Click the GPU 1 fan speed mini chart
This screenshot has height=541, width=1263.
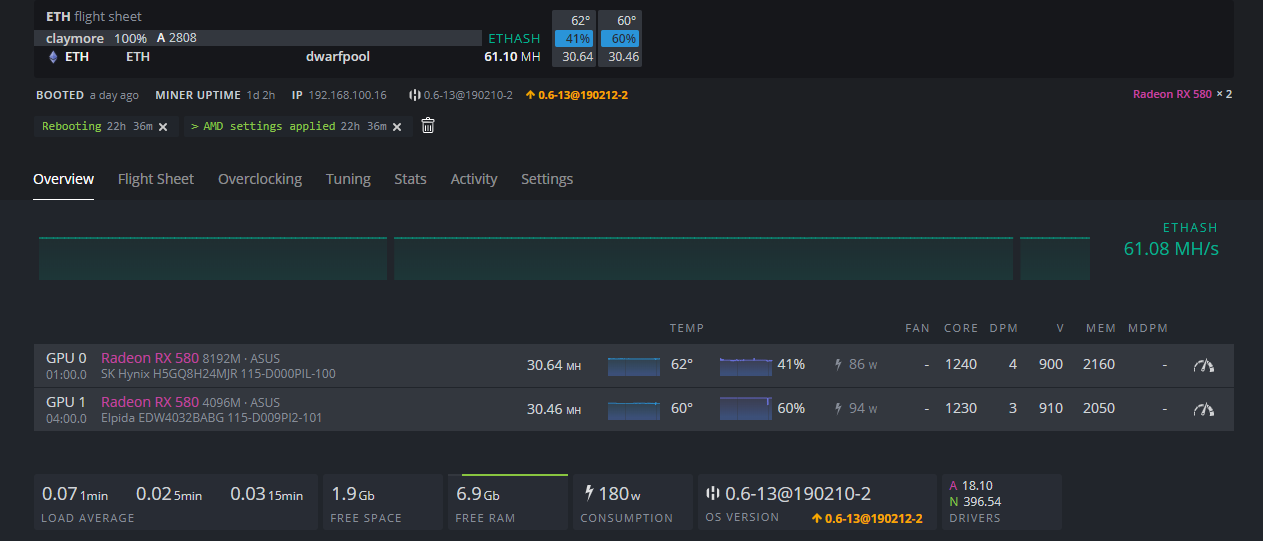point(747,409)
